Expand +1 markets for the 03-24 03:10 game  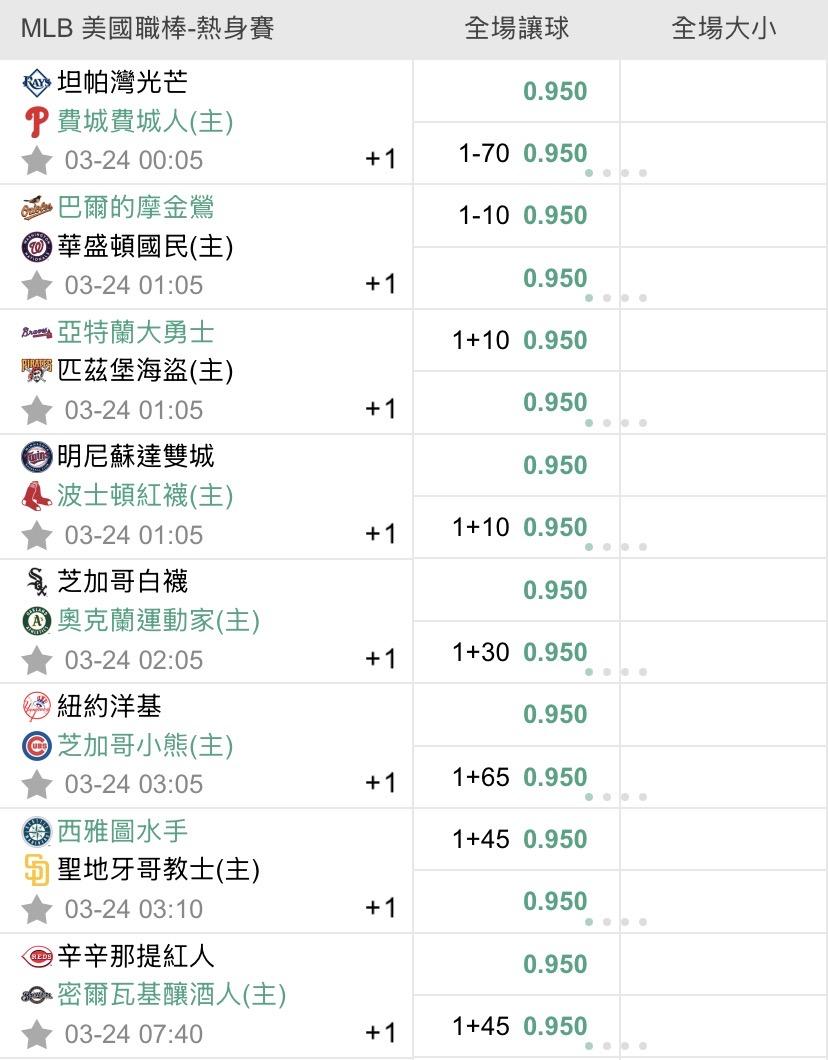click(381, 908)
